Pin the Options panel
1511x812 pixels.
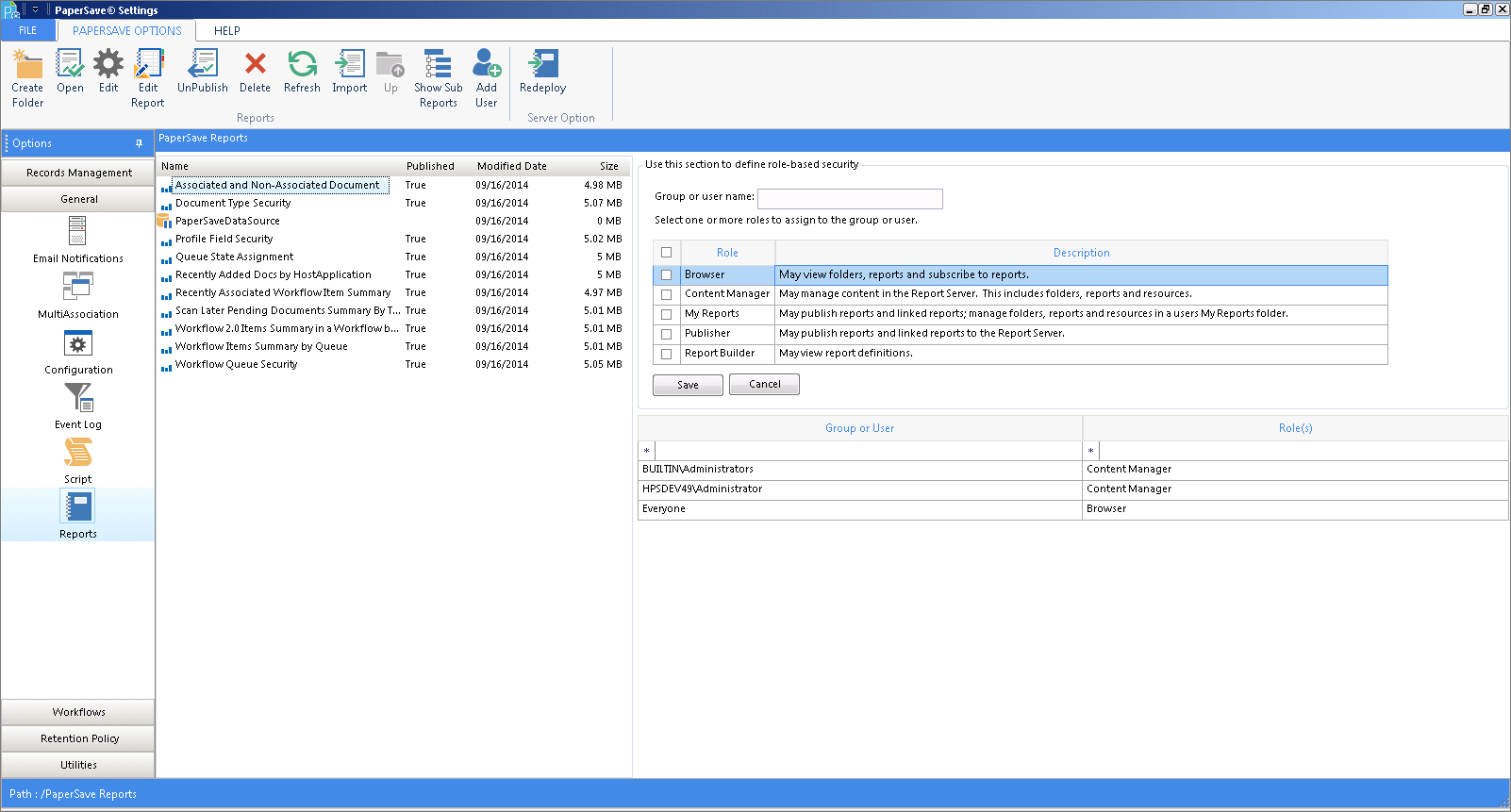point(139,143)
